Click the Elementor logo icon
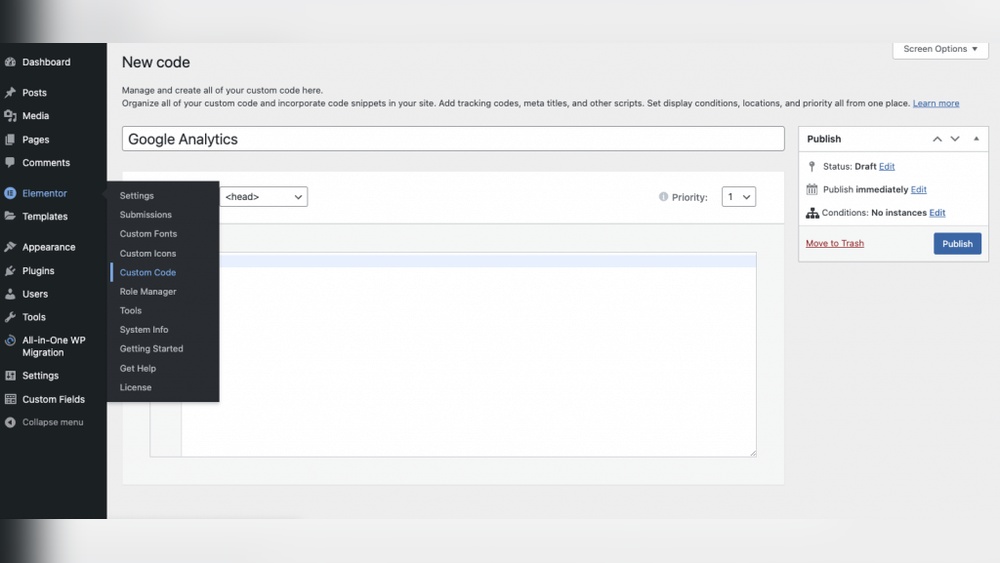 point(10,193)
